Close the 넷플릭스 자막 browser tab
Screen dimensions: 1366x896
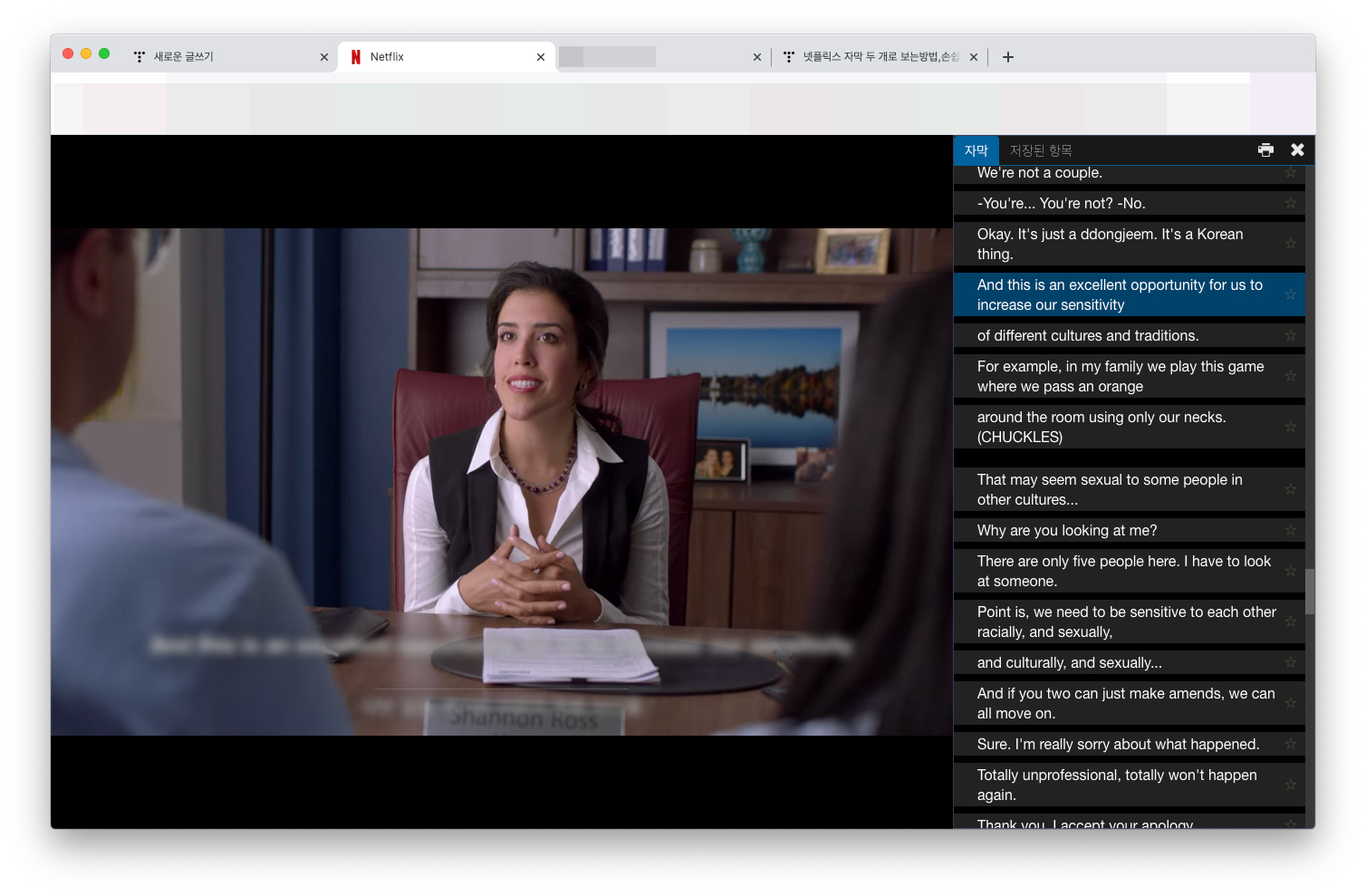974,57
